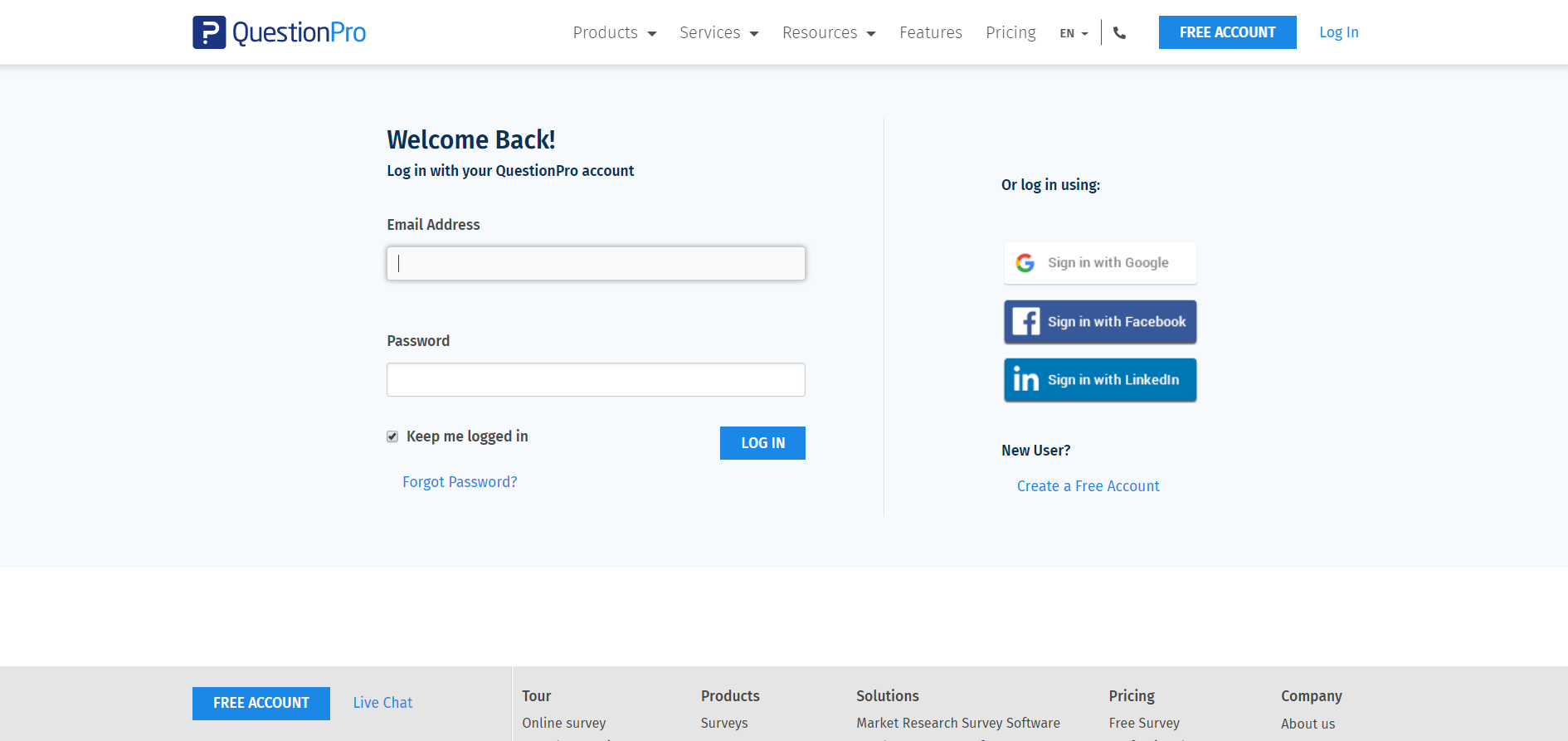Click Forgot Password? link
This screenshot has width=1568, height=741.
pyautogui.click(x=460, y=482)
